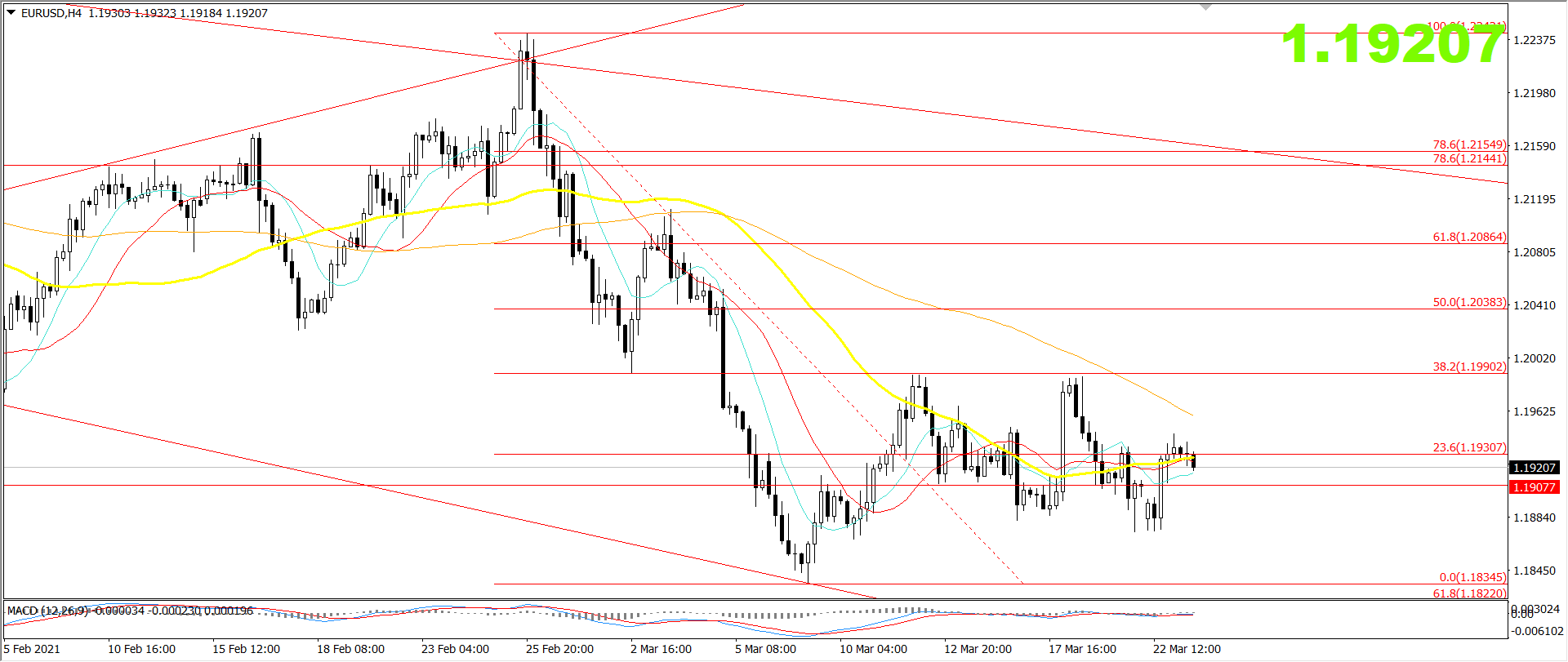The width and height of the screenshot is (1568, 662).
Task: Click the MACD scale value -0.006102
Action: [x=1536, y=631]
